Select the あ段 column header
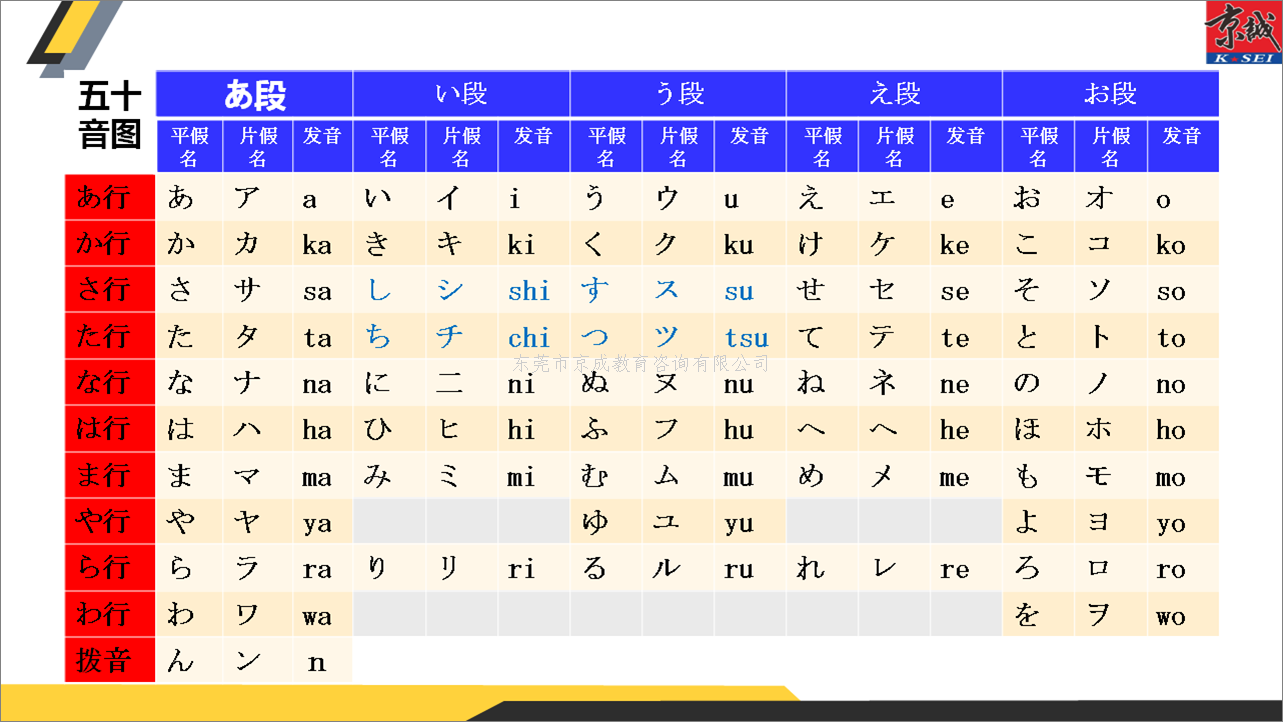The width and height of the screenshot is (1283, 722). pos(254,94)
